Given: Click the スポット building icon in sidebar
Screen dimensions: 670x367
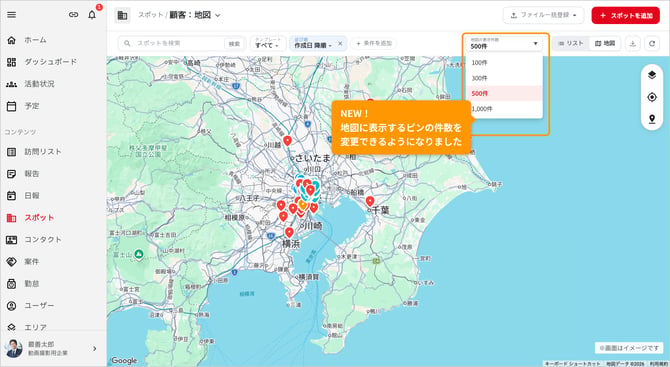Looking at the screenshot, I should pyautogui.click(x=12, y=218).
